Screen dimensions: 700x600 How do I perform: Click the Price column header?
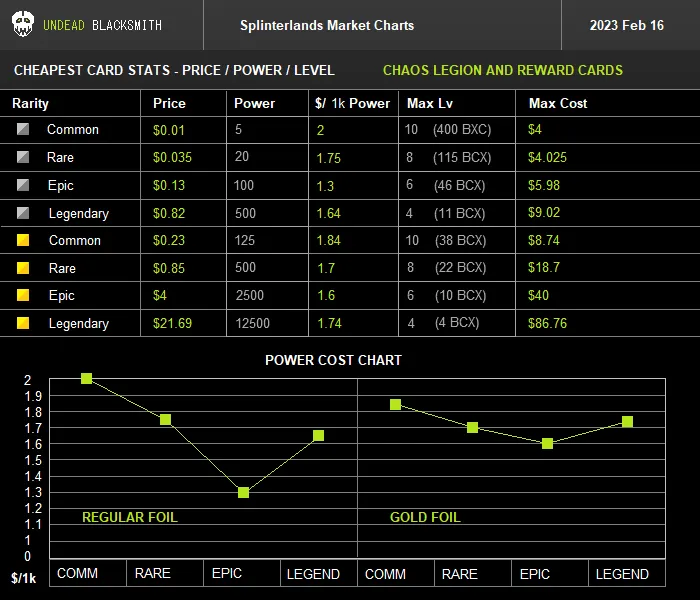click(x=169, y=103)
